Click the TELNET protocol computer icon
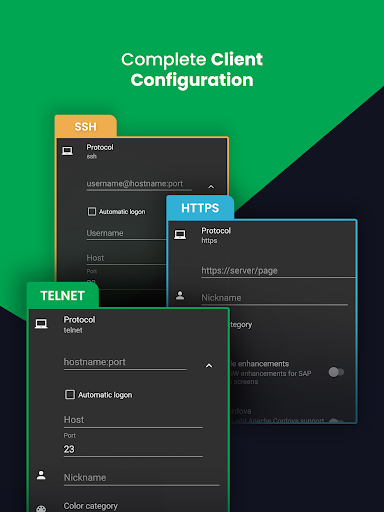 pyautogui.click(x=41, y=324)
